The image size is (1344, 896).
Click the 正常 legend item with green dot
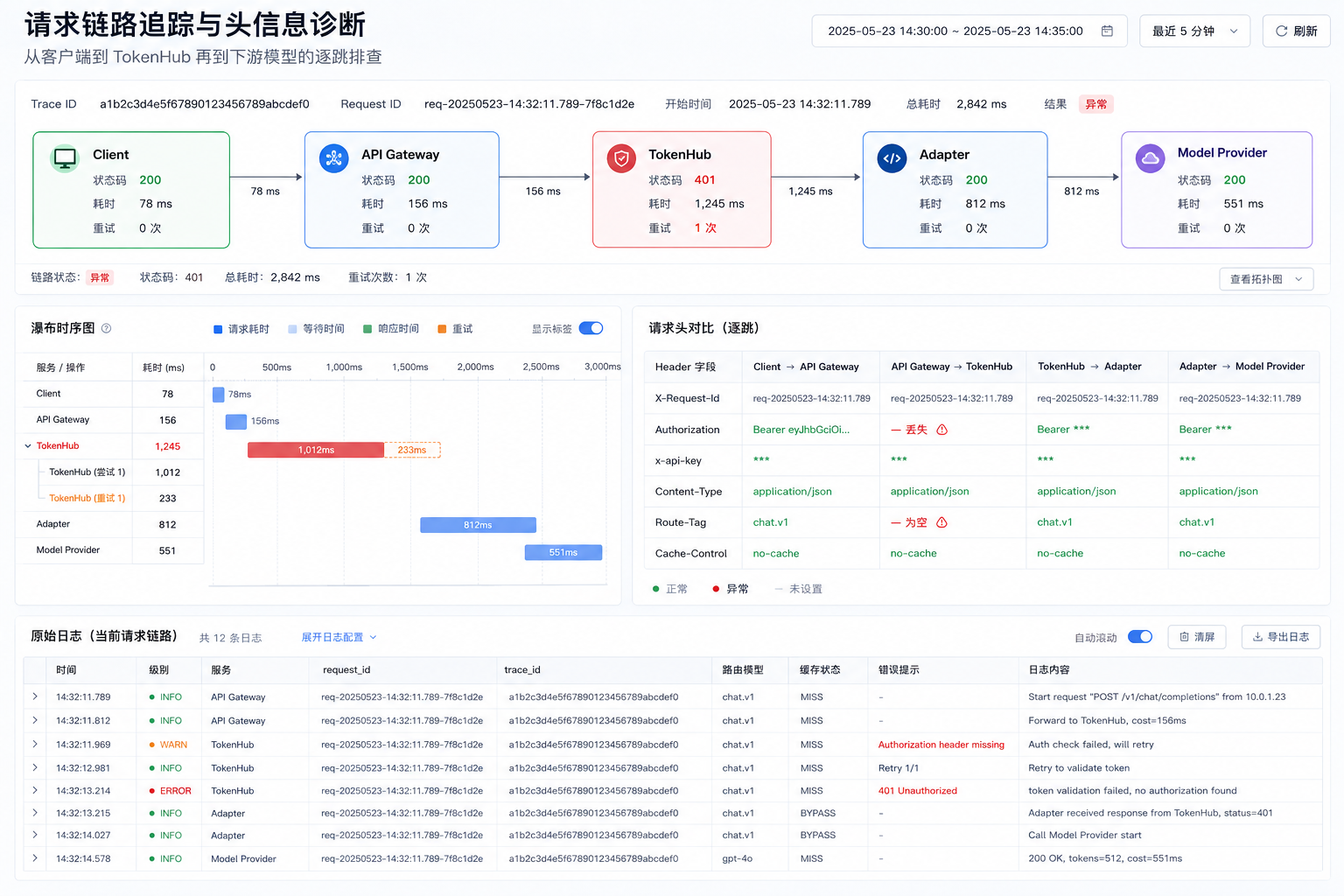670,589
